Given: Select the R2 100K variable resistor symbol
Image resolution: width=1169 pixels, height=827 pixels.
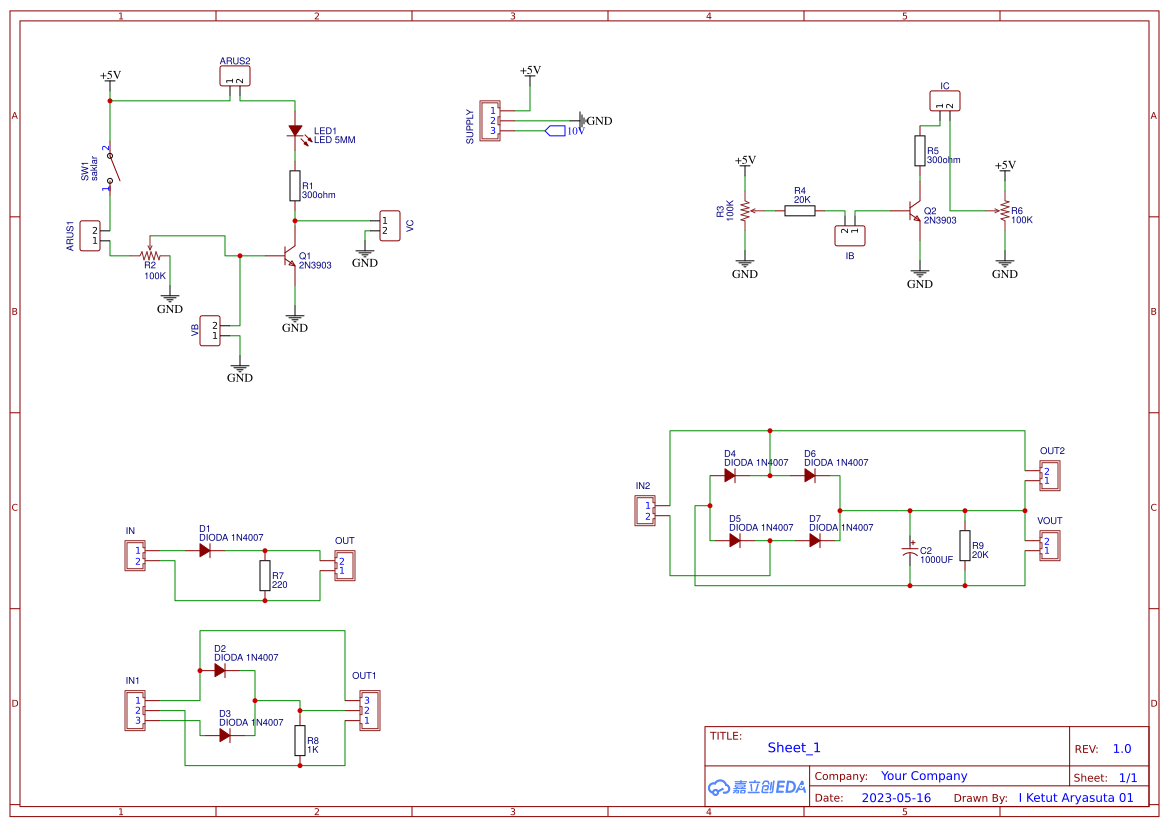Looking at the screenshot, I should [x=152, y=256].
